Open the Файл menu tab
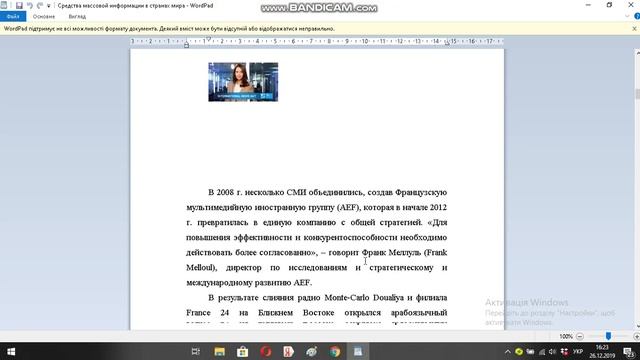Image resolution: width=640 pixels, height=360 pixels. 13,17
